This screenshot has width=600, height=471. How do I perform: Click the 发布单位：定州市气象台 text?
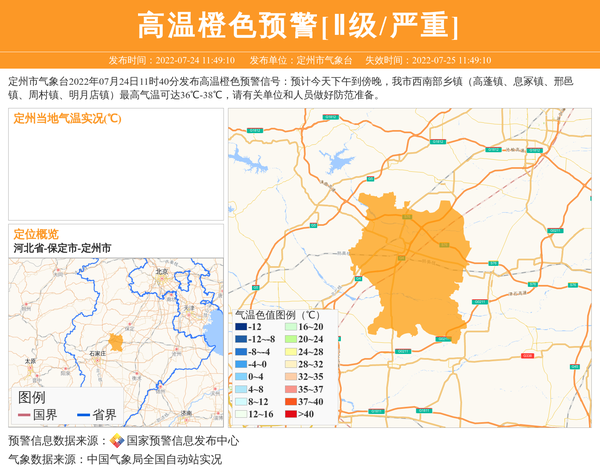tap(301, 60)
